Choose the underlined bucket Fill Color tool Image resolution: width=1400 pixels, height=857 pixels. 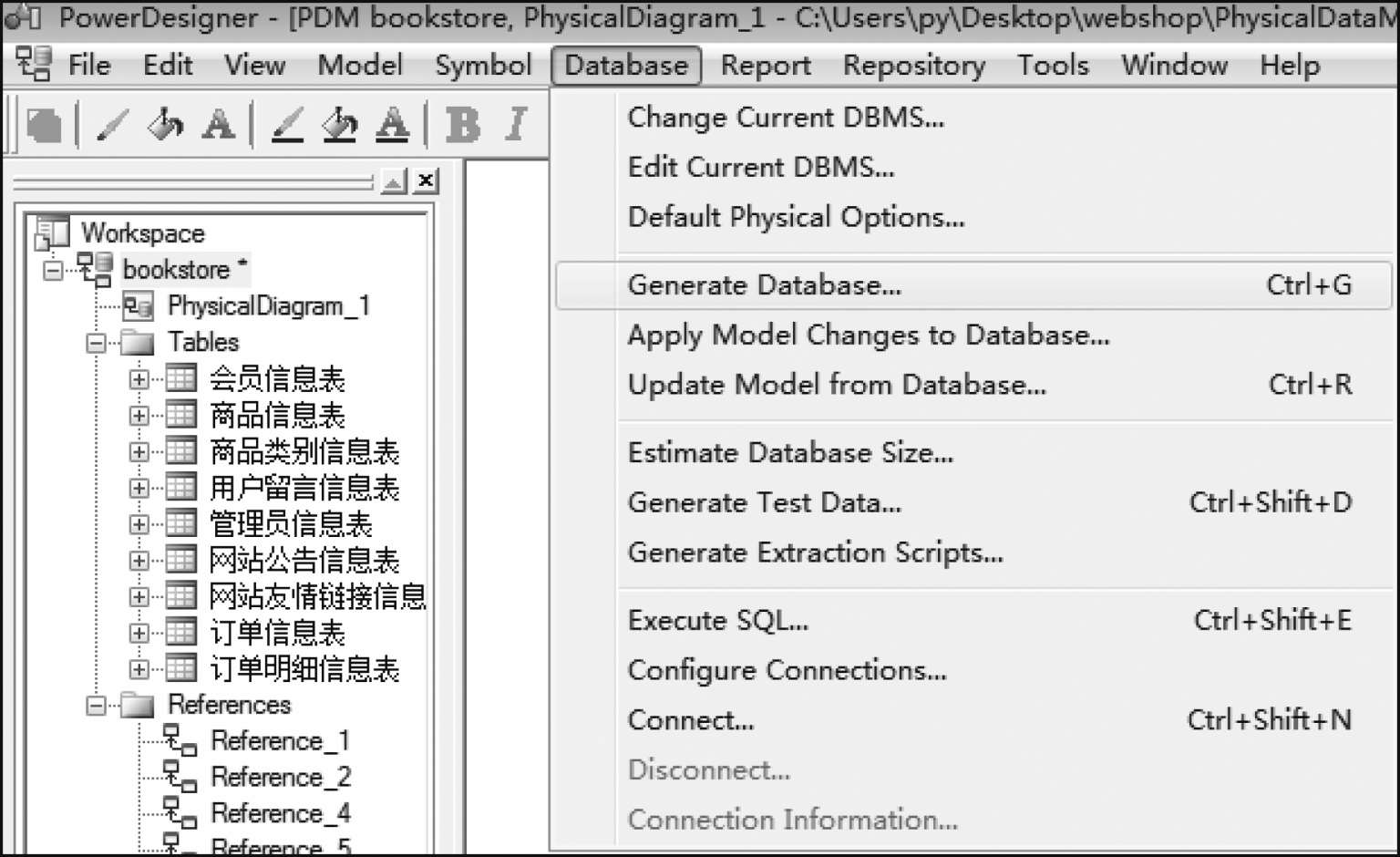coord(340,124)
